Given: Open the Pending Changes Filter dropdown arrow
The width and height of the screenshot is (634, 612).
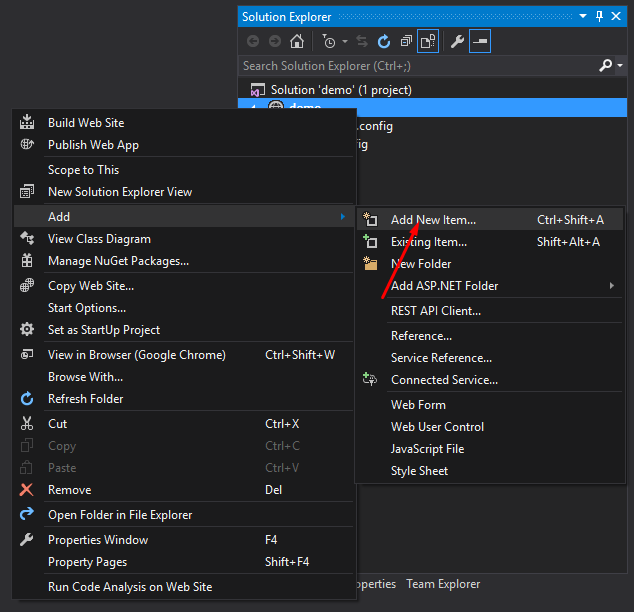Looking at the screenshot, I should click(344, 41).
